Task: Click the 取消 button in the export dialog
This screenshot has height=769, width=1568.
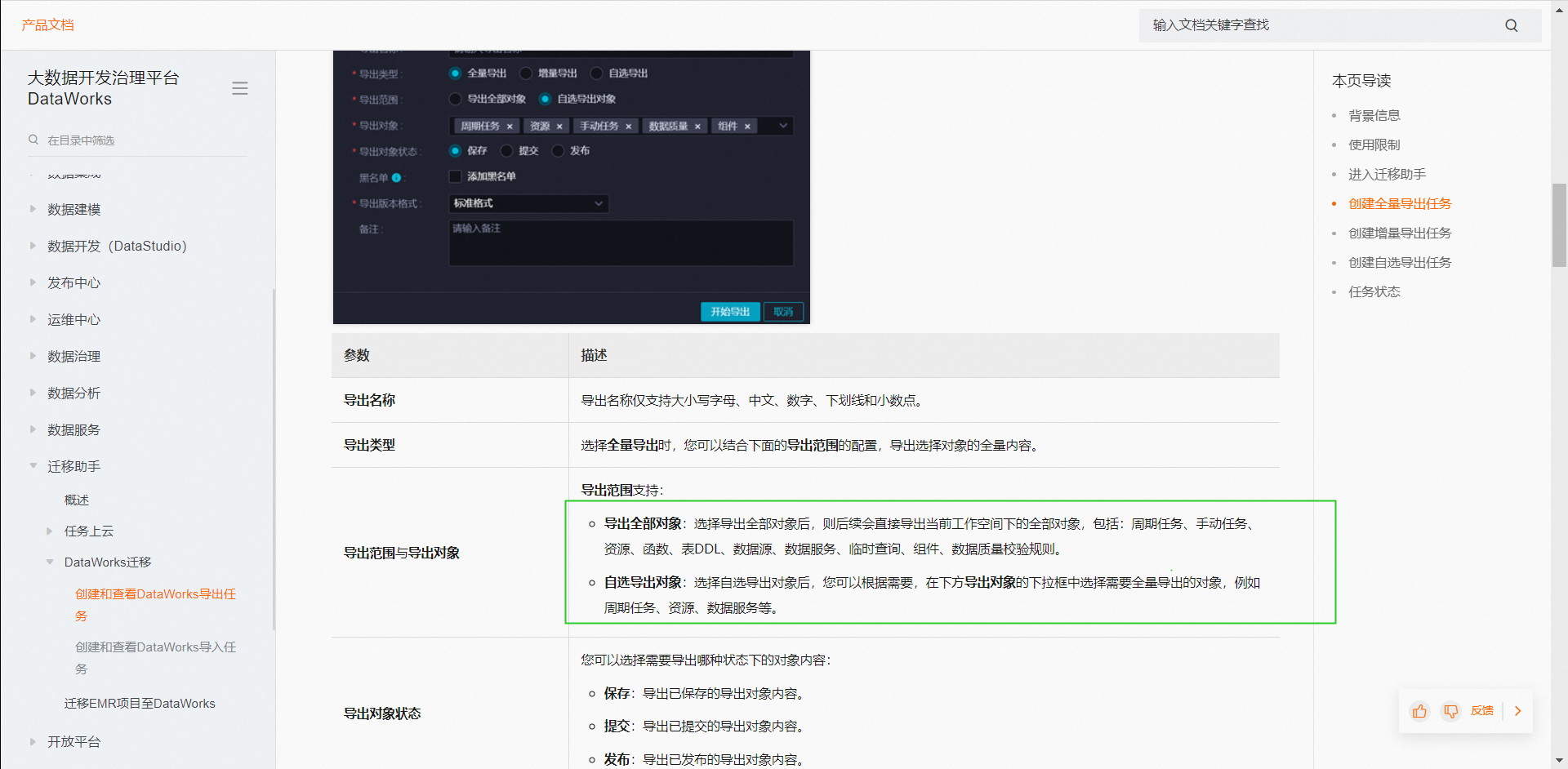Action: tap(783, 312)
